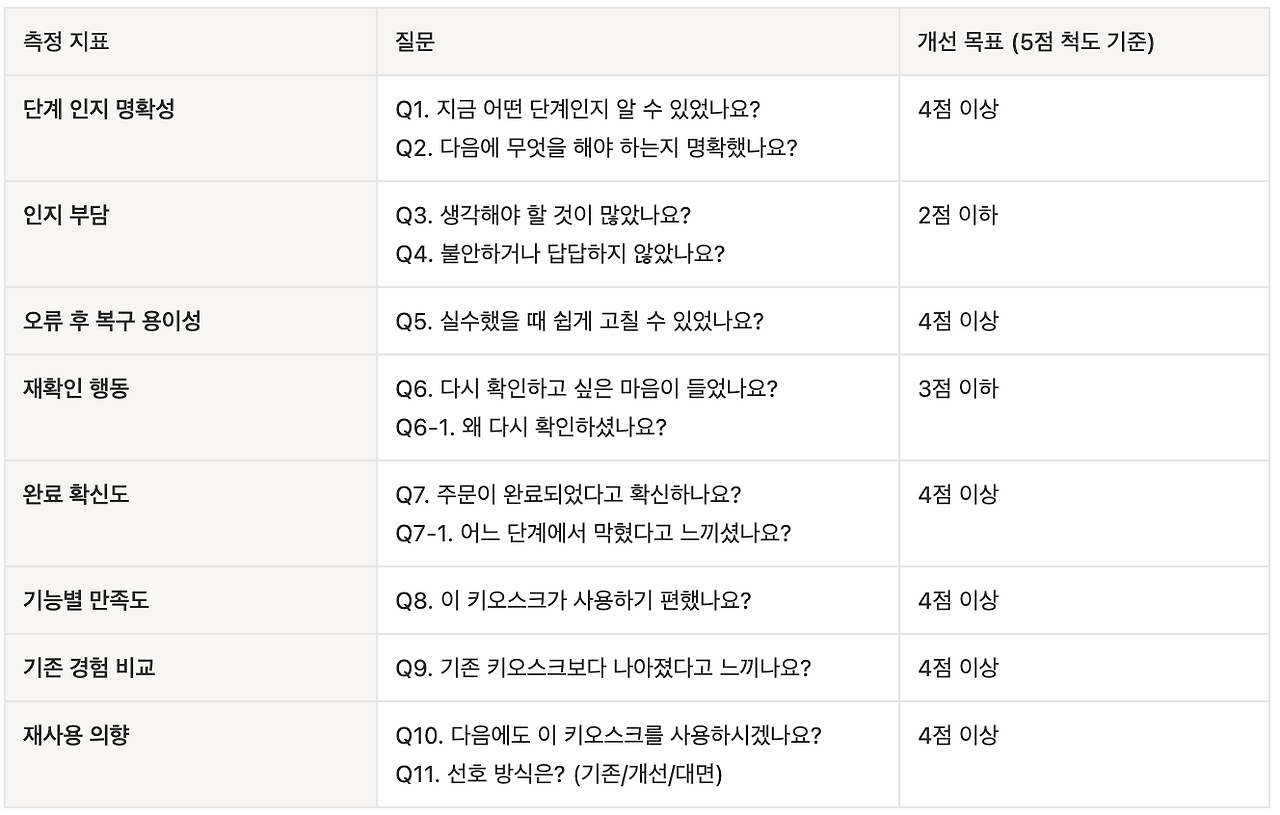
Task: Click the 개선 목표 (5점 척도 기준) header
Action: 1035,42
